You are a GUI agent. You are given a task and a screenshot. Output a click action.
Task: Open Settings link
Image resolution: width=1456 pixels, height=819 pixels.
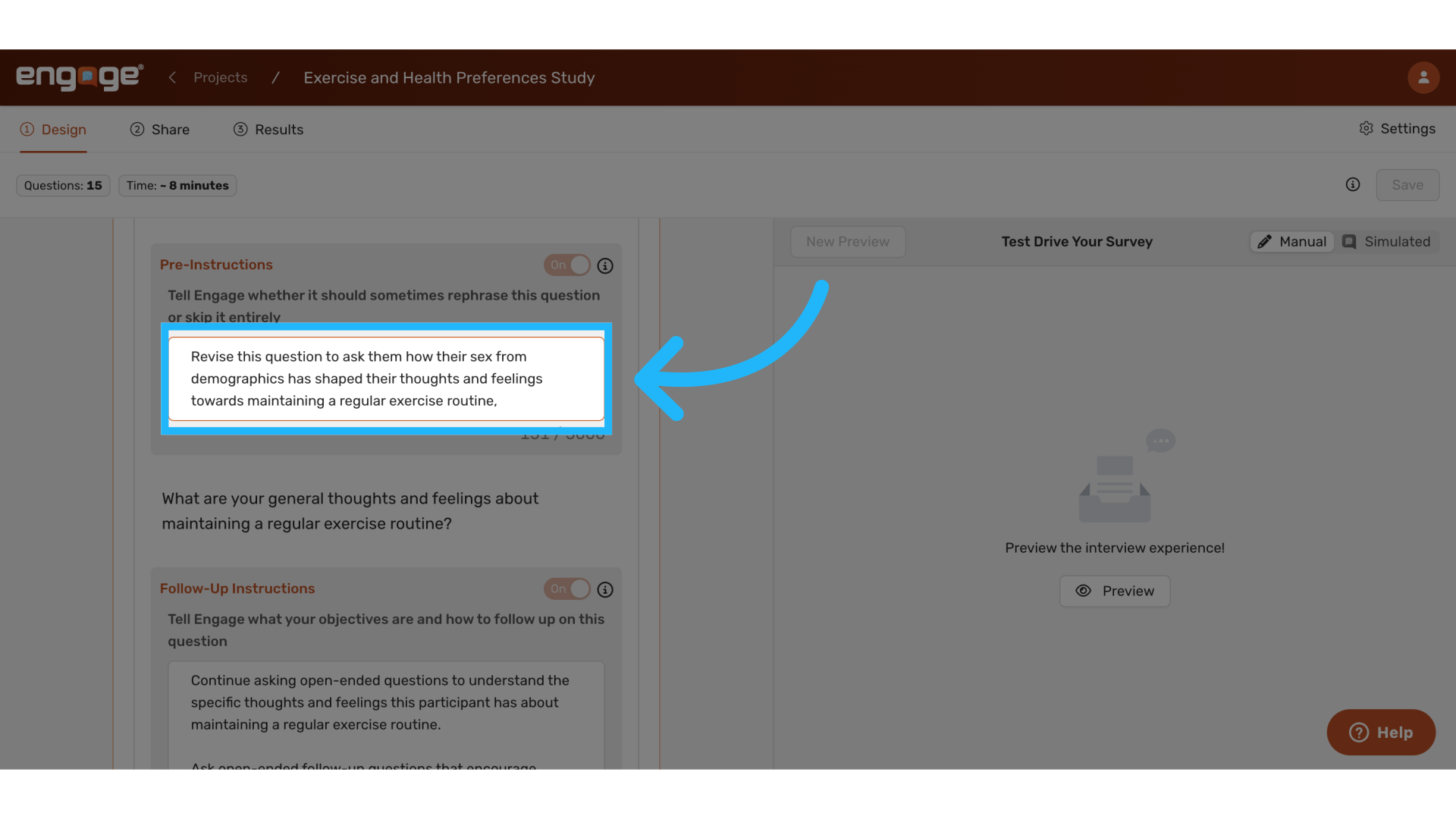1398,129
